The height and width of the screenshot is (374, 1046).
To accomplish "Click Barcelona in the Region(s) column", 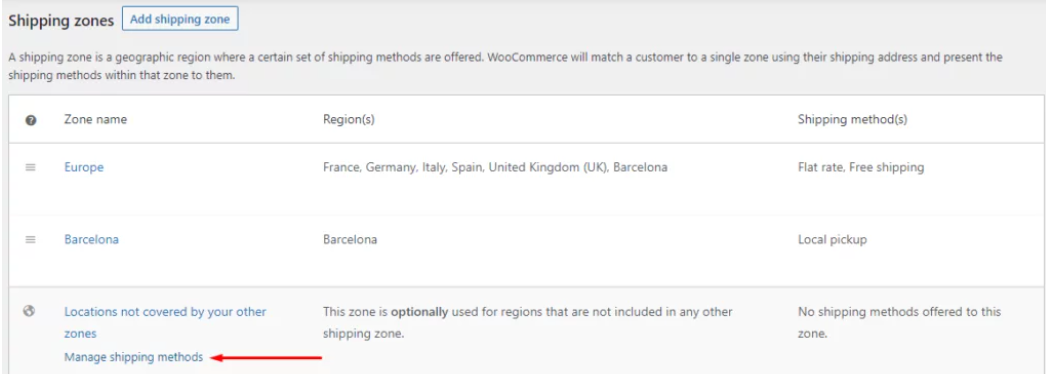I will click(350, 239).
